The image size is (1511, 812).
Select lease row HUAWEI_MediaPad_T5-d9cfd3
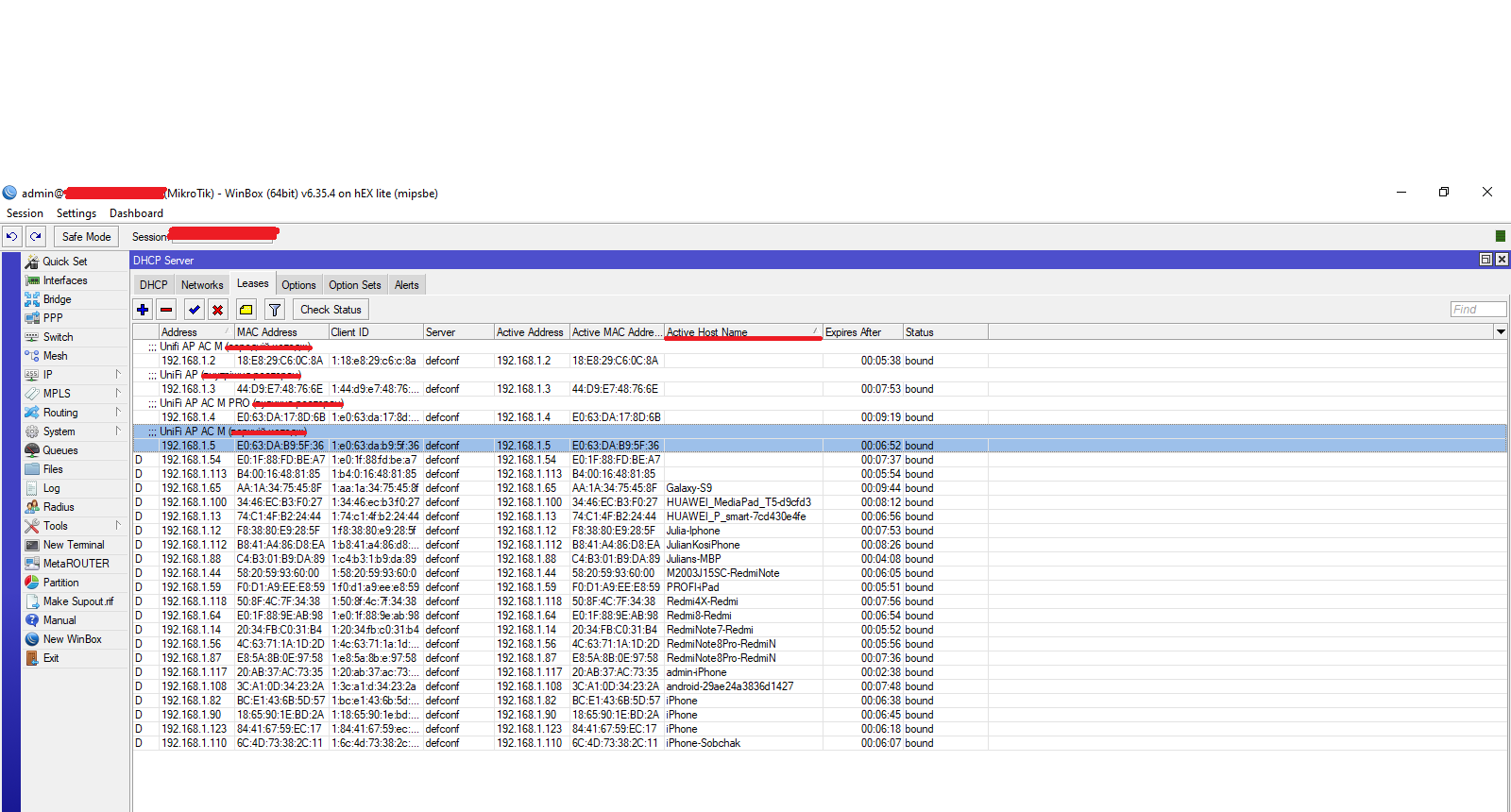[x=820, y=502]
